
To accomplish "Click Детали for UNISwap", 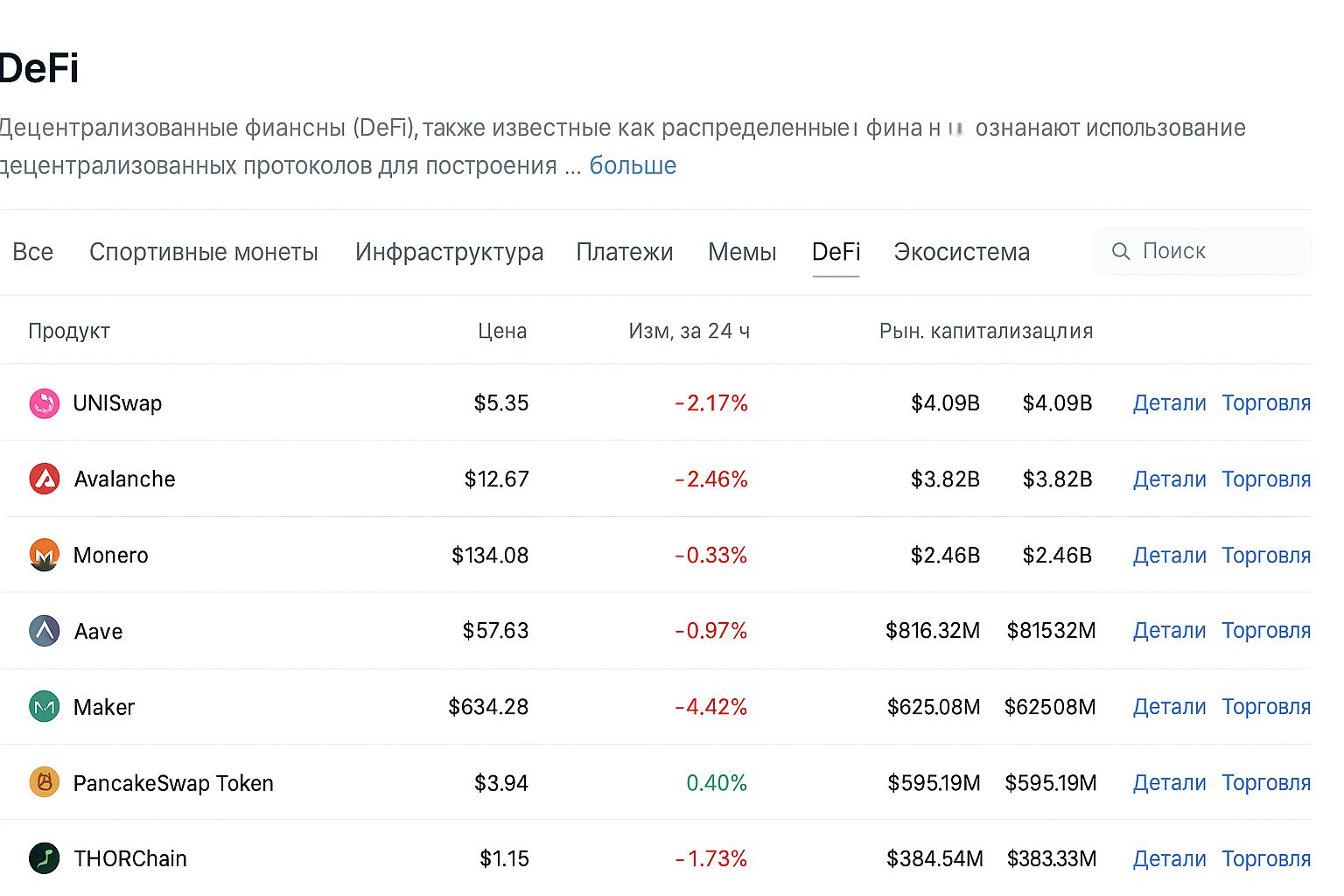I will click(x=1169, y=403).
